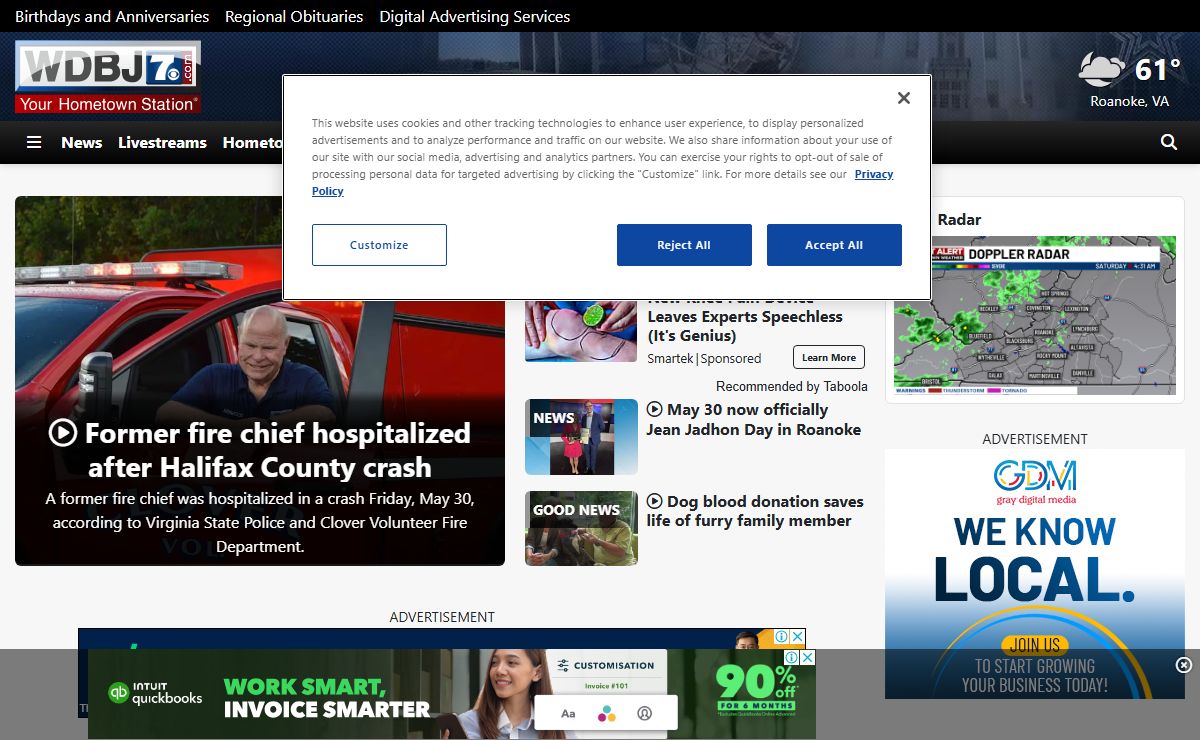
Task: Click the Roanoke, VA location text
Action: coord(1129,101)
